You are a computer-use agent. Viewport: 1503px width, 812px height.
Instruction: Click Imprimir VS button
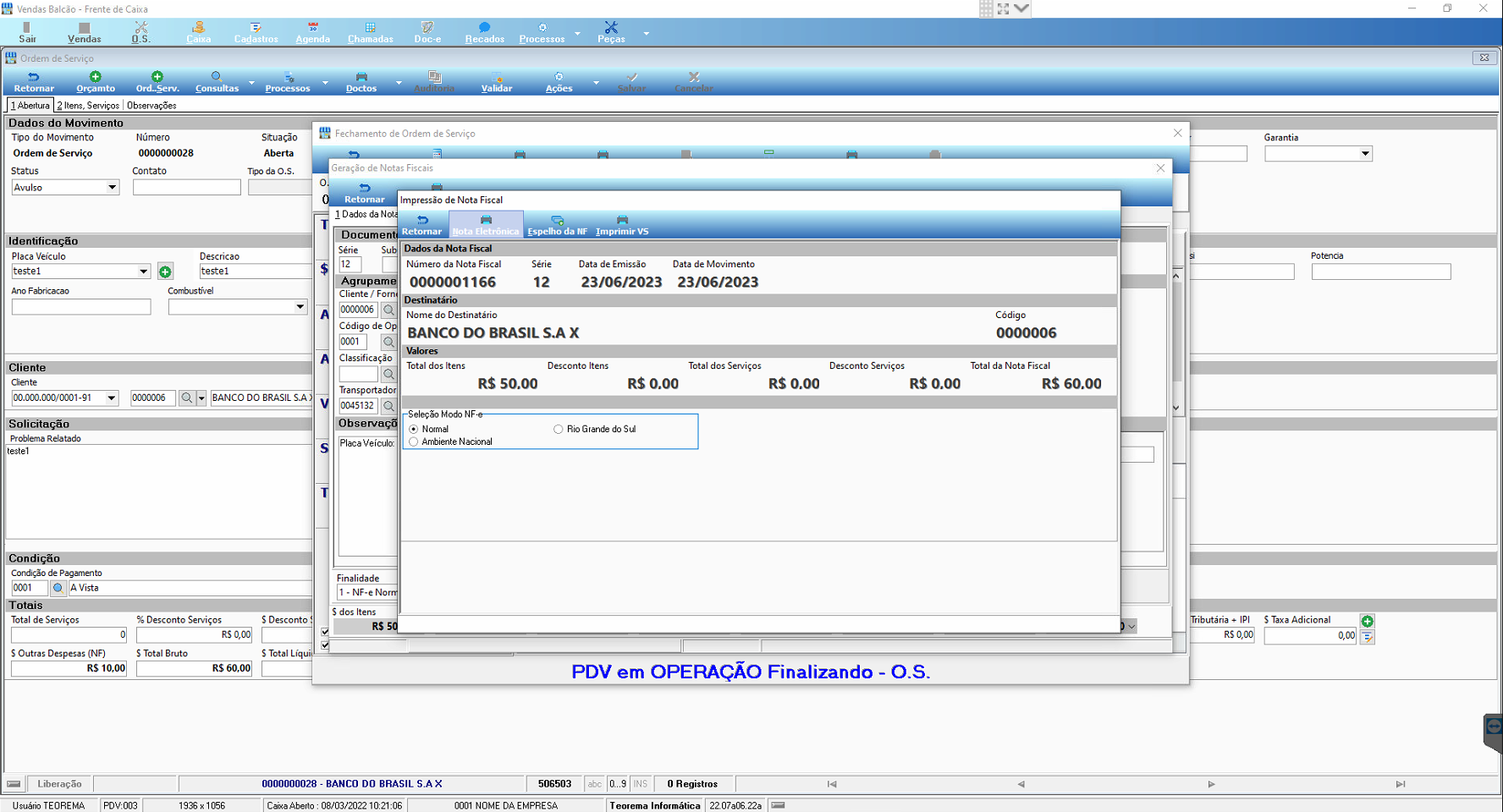622,225
